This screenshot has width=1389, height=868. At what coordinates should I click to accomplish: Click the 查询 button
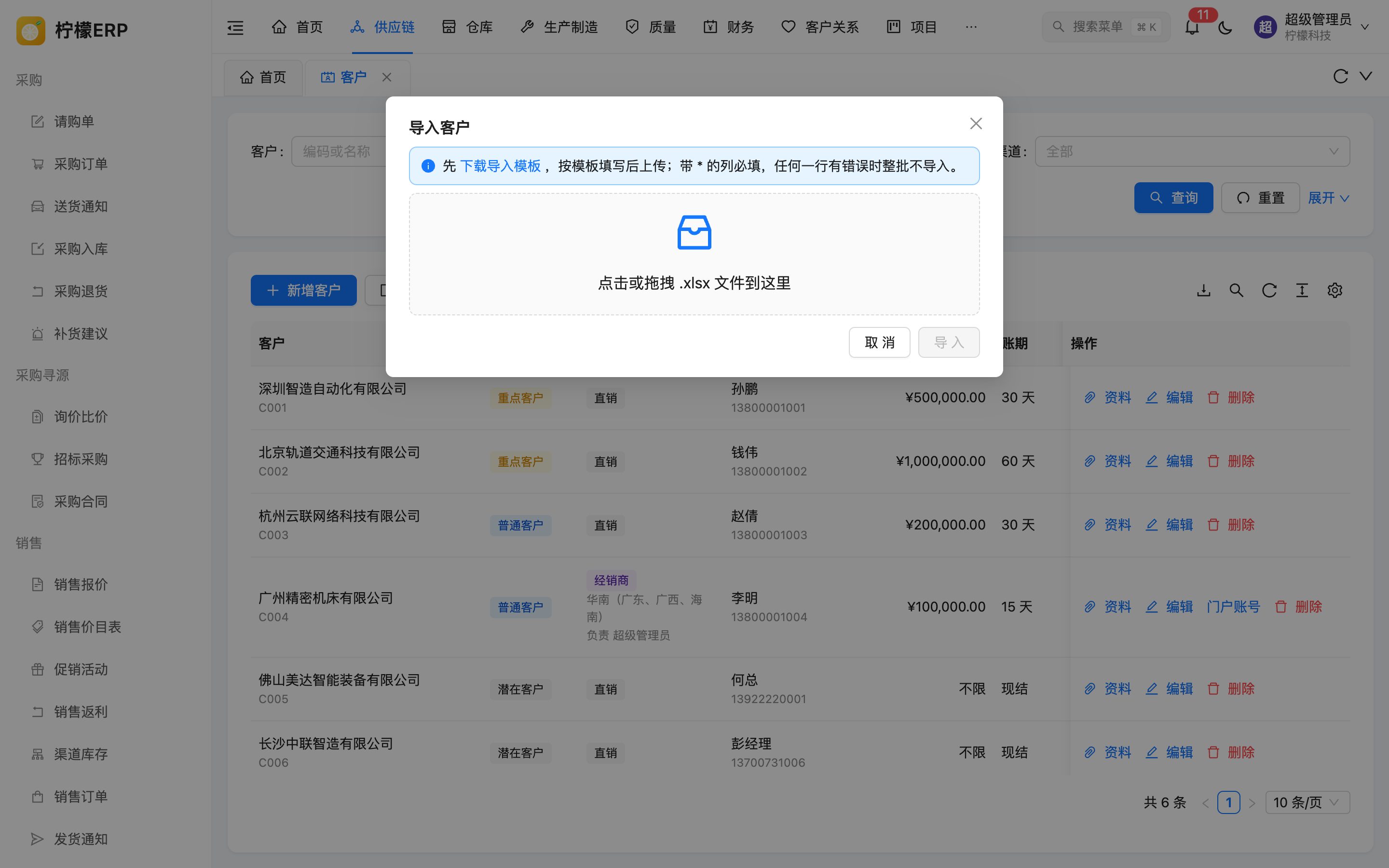(x=1173, y=198)
